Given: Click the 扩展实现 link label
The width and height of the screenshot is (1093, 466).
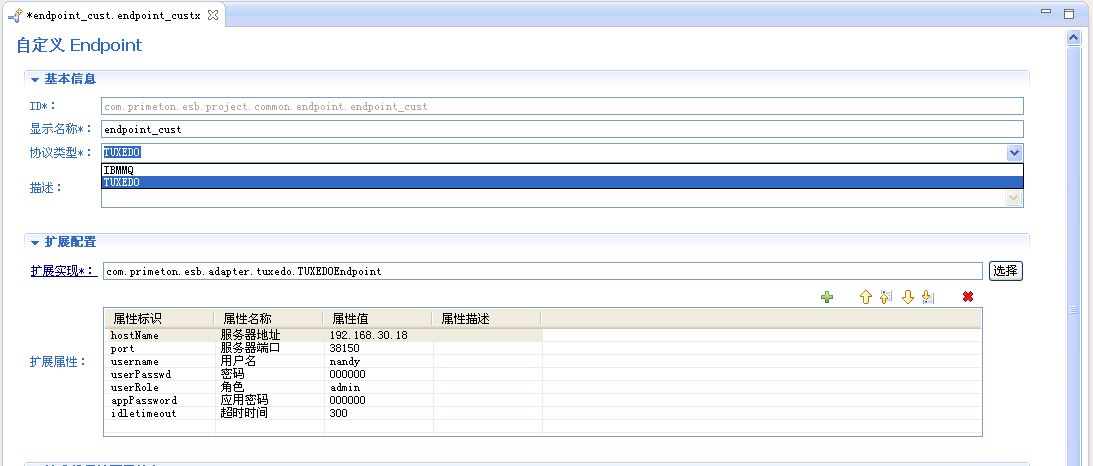Looking at the screenshot, I should [62, 271].
